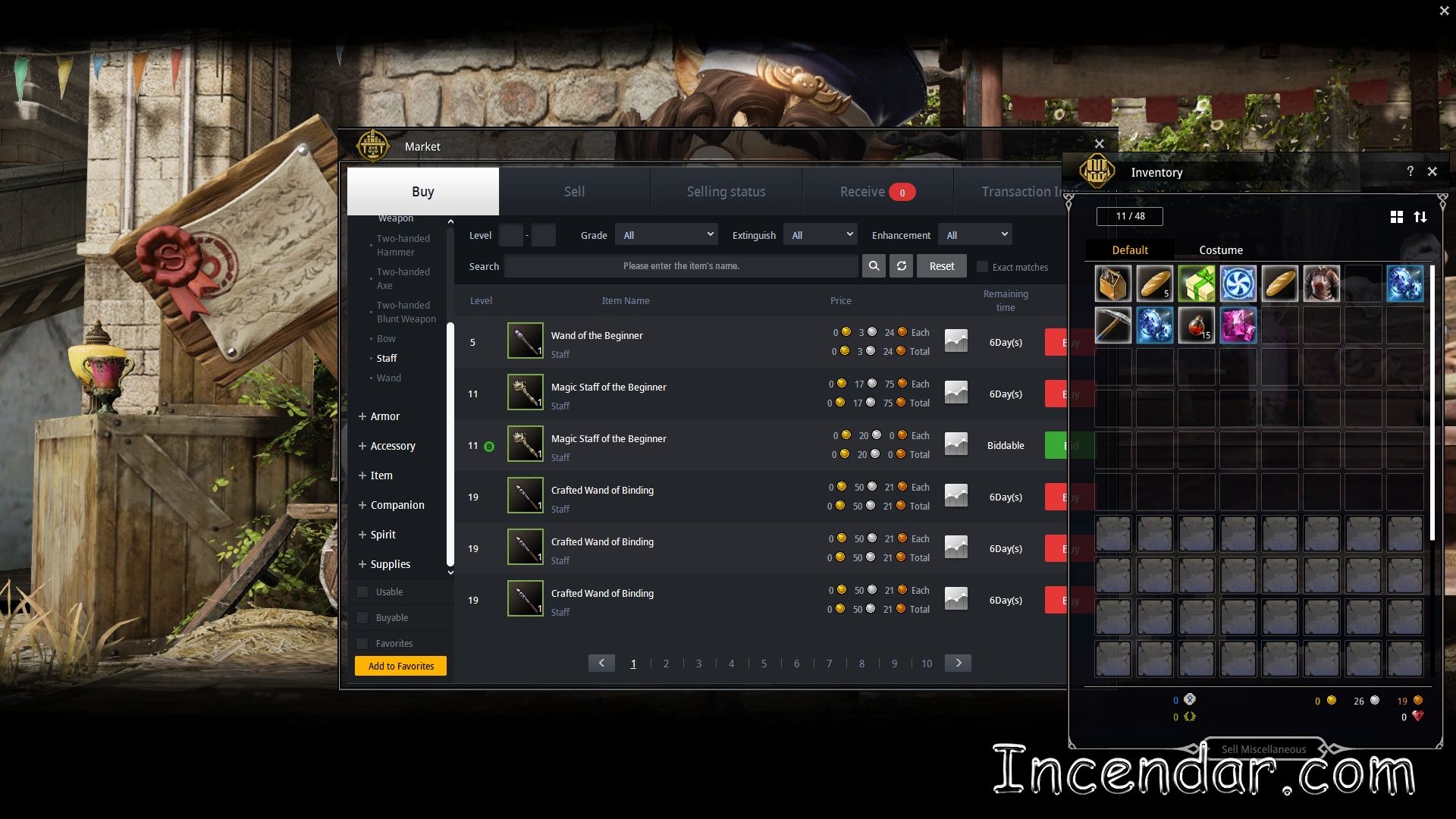Enable the Buyable filter checkbox
Screen dimensions: 1456x819
pos(362,617)
